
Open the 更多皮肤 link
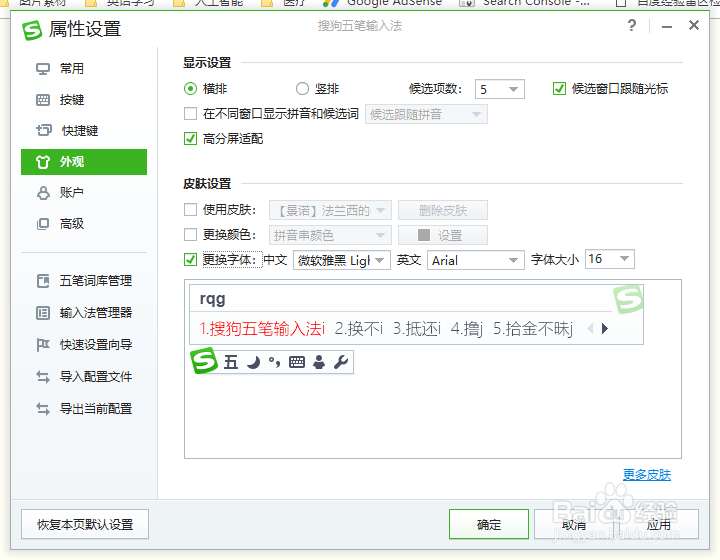pyautogui.click(x=647, y=475)
